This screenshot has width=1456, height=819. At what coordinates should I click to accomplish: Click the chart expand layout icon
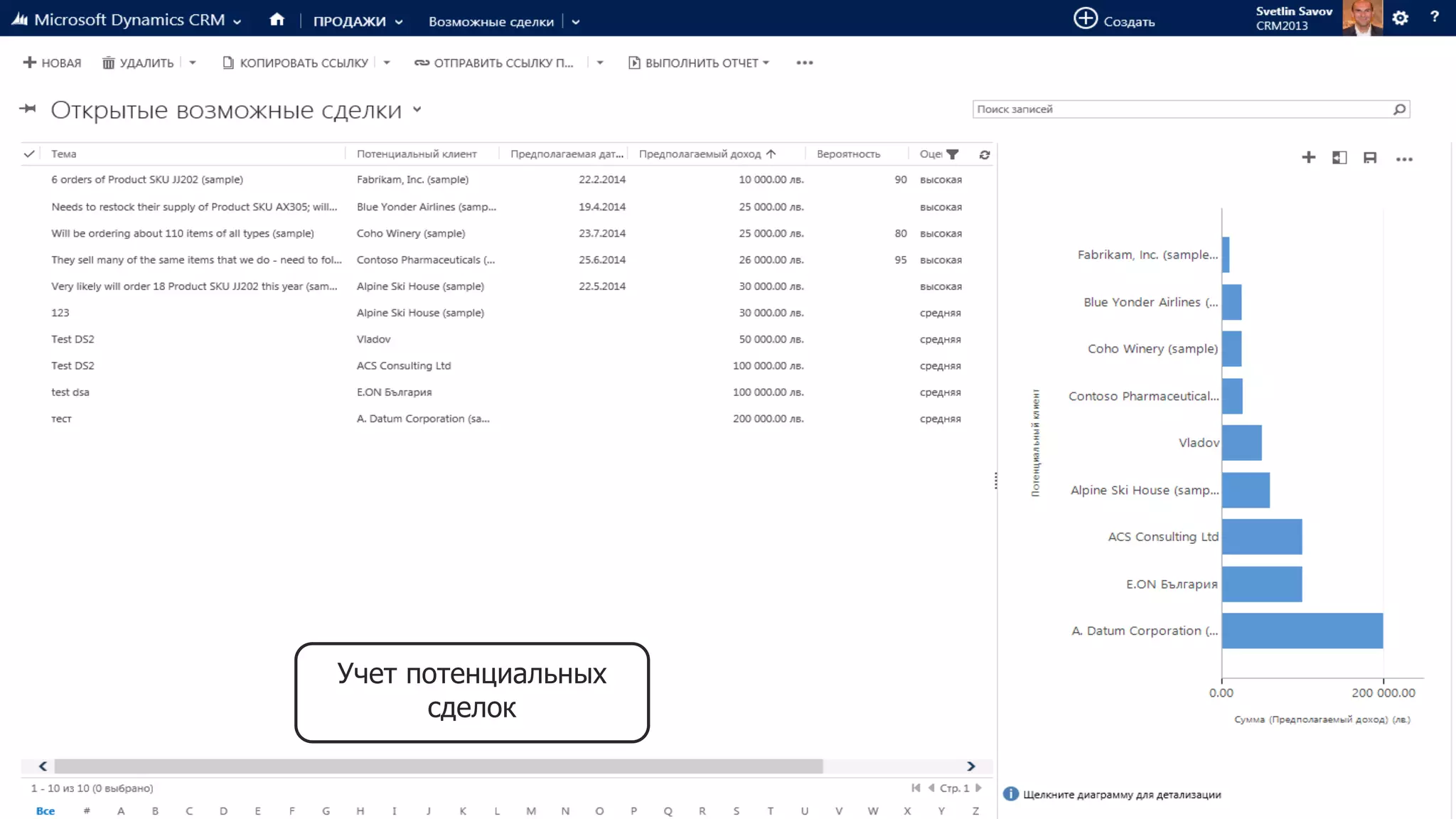click(x=1339, y=157)
